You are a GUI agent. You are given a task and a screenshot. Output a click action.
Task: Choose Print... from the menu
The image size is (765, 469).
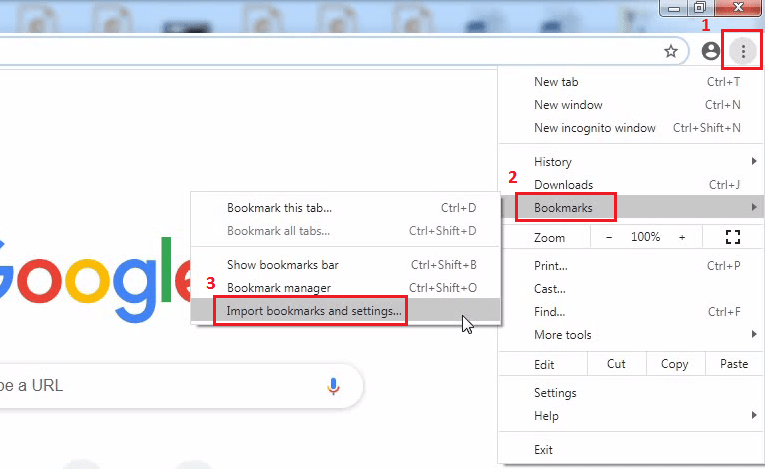coord(632,266)
